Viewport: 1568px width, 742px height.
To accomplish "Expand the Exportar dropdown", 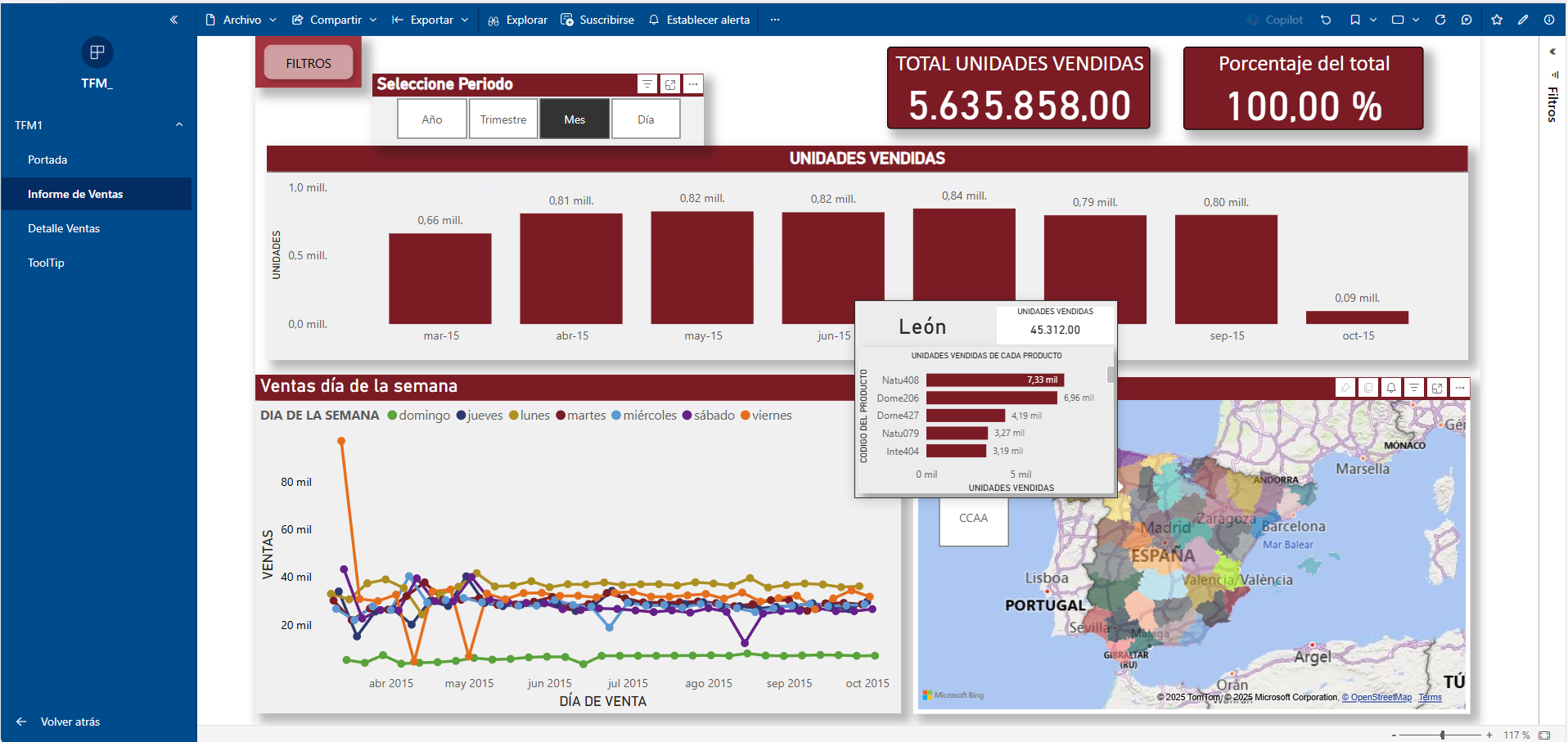I will point(430,20).
